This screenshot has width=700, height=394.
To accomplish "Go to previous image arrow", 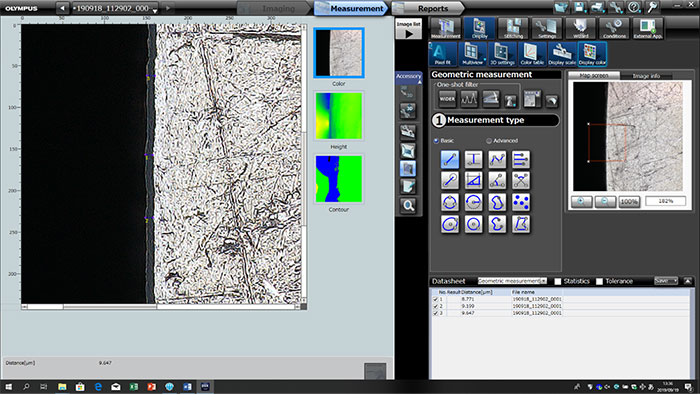I will point(62,8).
